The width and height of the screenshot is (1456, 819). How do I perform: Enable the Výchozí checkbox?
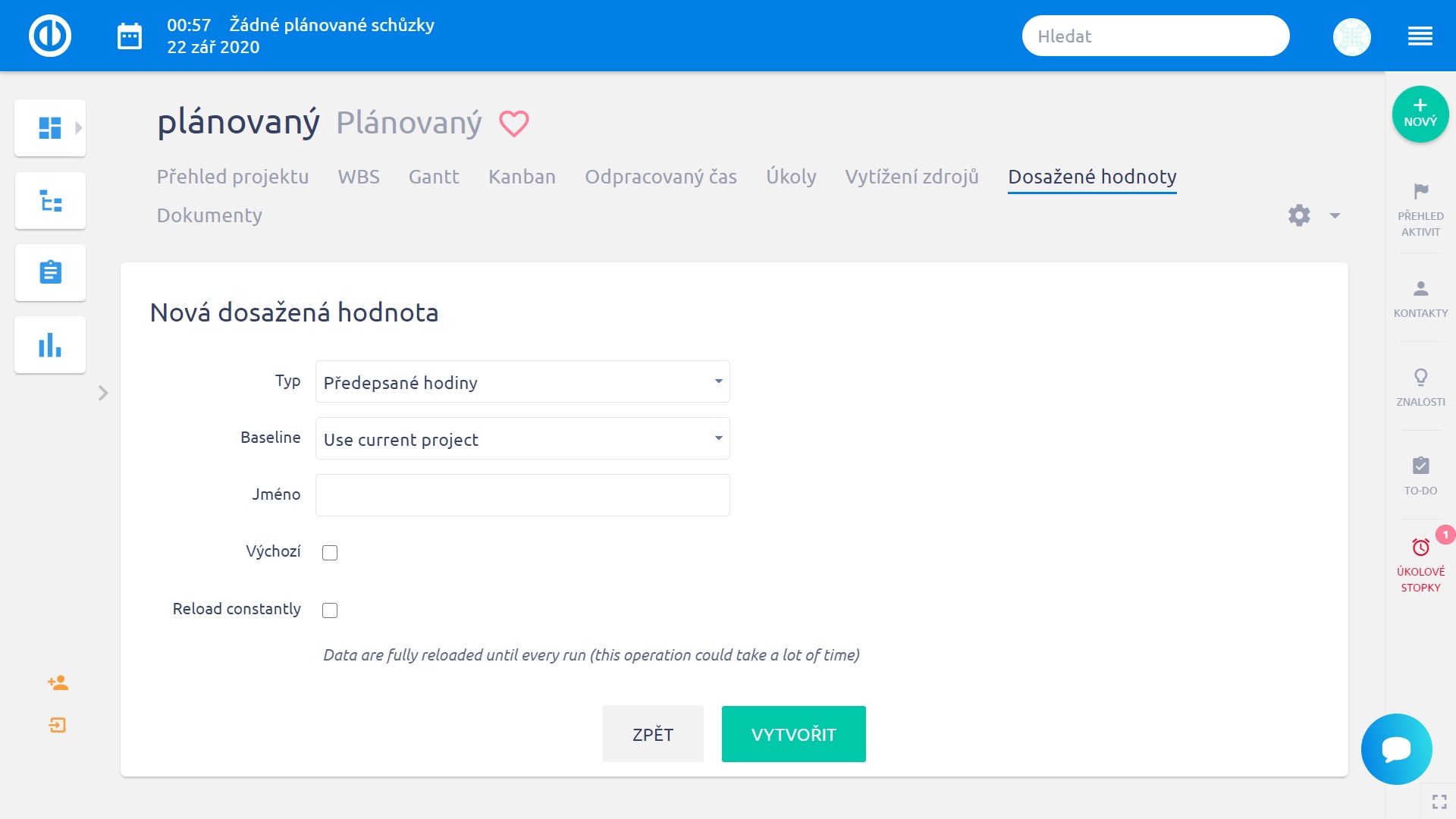coord(330,553)
